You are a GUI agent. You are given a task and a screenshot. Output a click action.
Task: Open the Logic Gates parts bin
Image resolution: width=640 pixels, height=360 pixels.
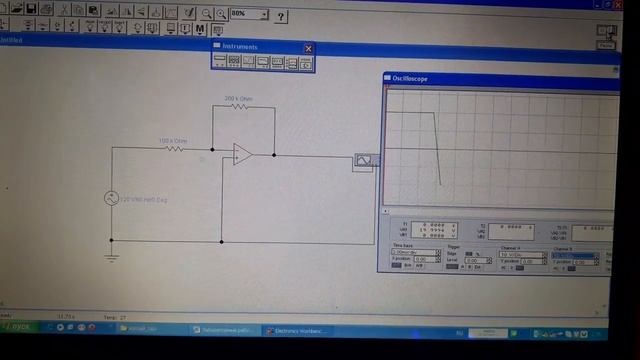138,28
